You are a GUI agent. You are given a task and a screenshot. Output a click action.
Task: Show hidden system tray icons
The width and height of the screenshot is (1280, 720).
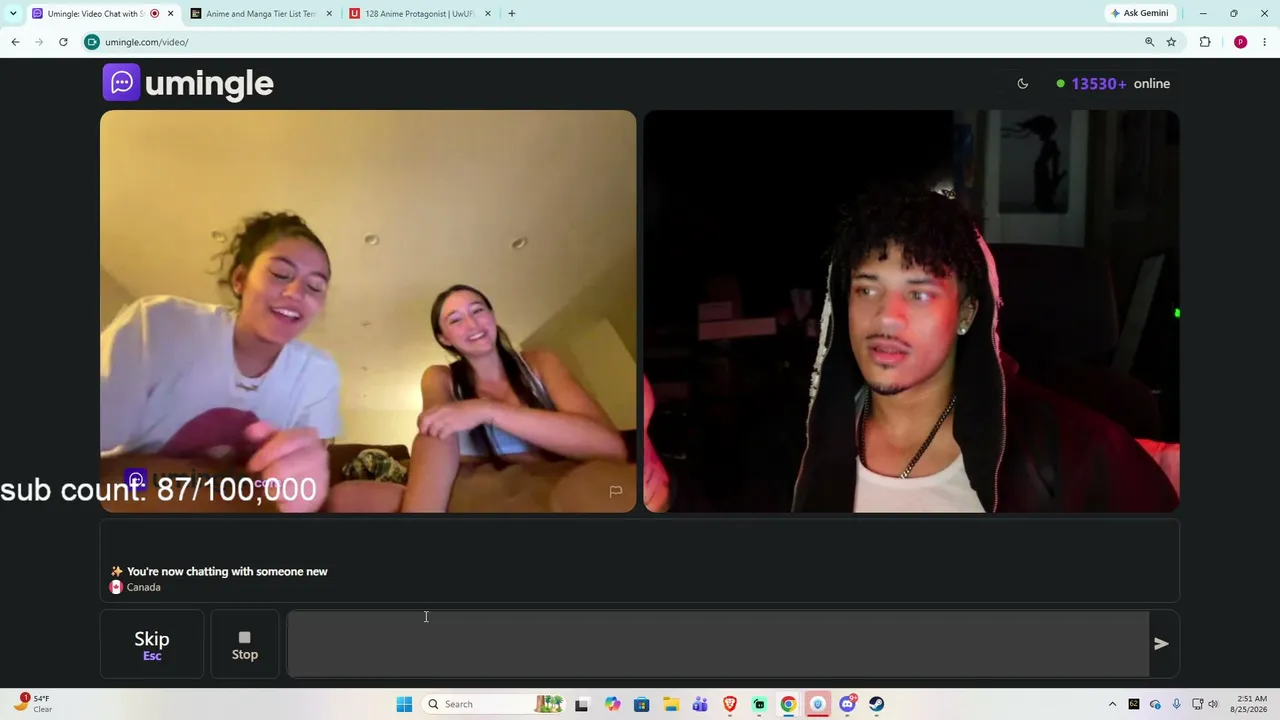(x=1112, y=704)
